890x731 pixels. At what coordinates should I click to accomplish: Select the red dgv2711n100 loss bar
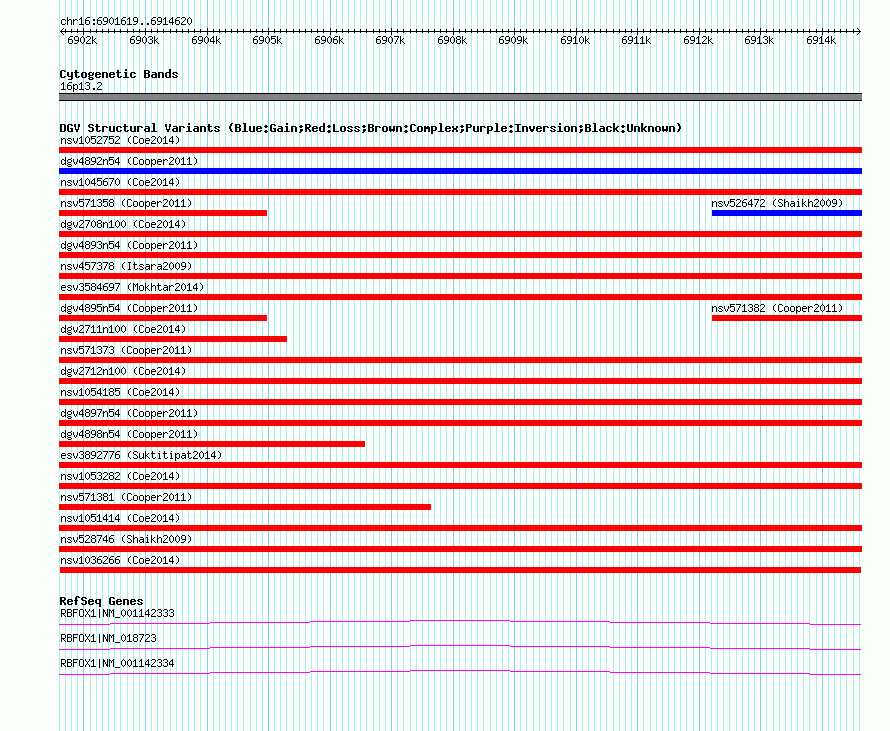(x=173, y=339)
